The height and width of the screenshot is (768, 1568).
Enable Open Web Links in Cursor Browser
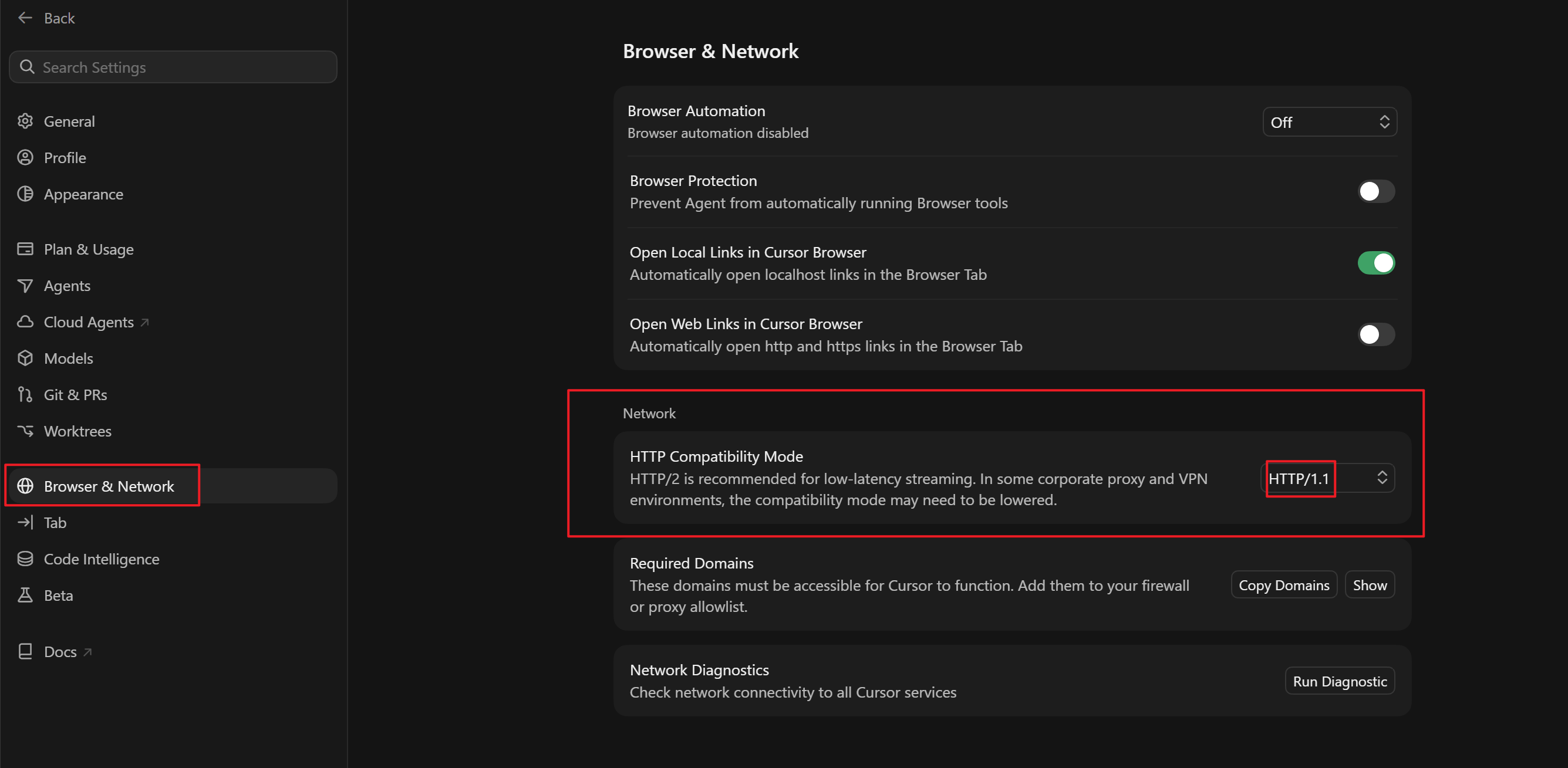[1375, 334]
